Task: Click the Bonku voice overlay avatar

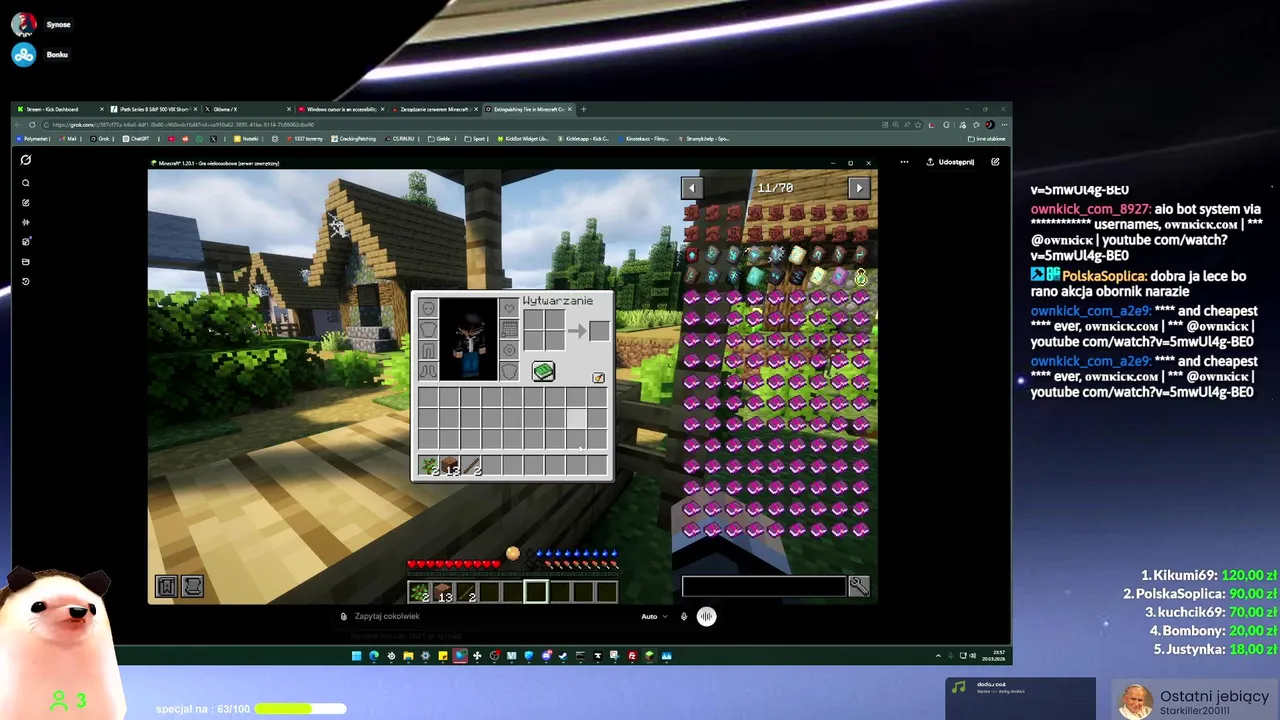Action: [x=23, y=54]
